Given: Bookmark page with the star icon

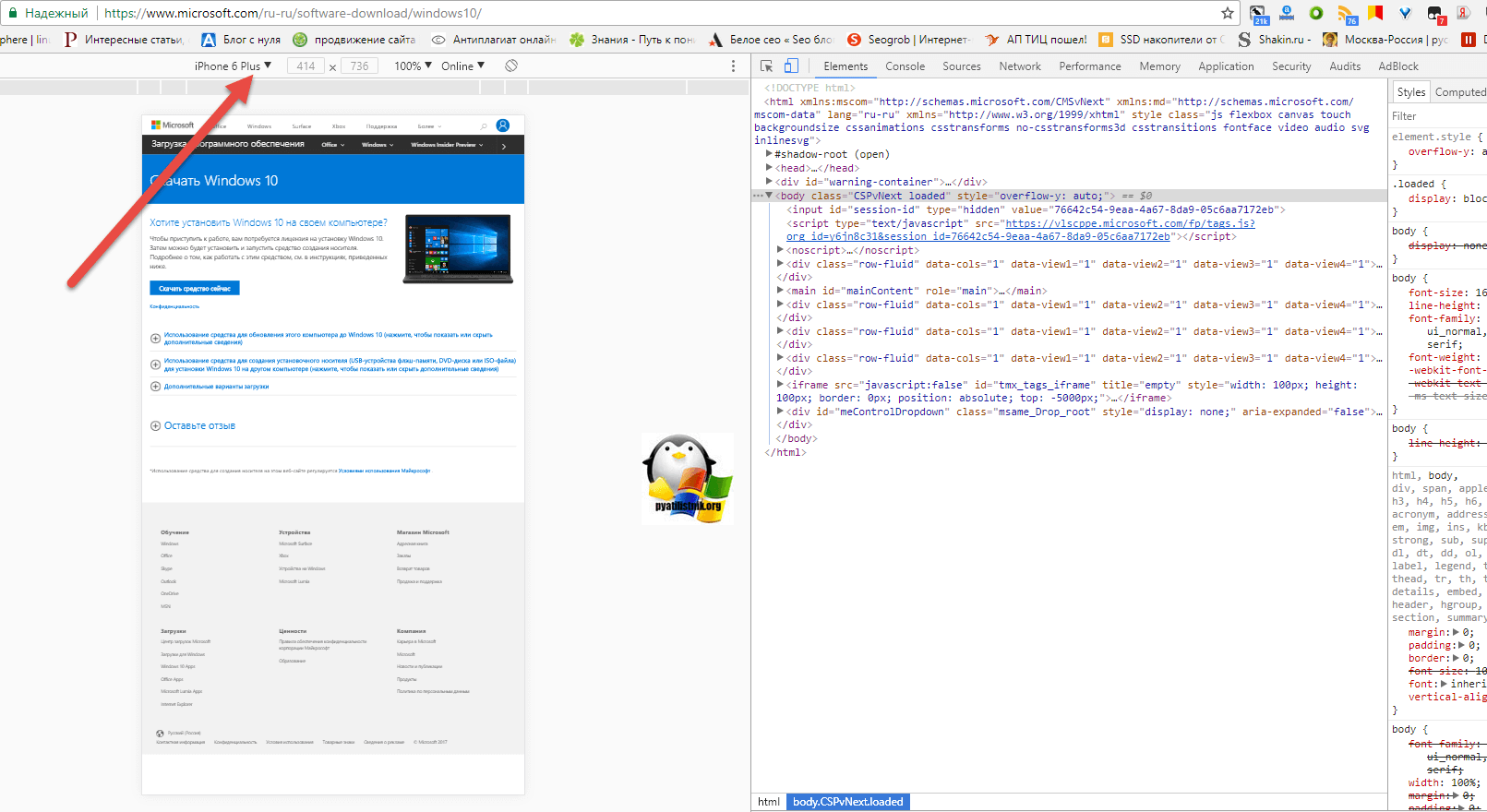Looking at the screenshot, I should tap(1228, 13).
